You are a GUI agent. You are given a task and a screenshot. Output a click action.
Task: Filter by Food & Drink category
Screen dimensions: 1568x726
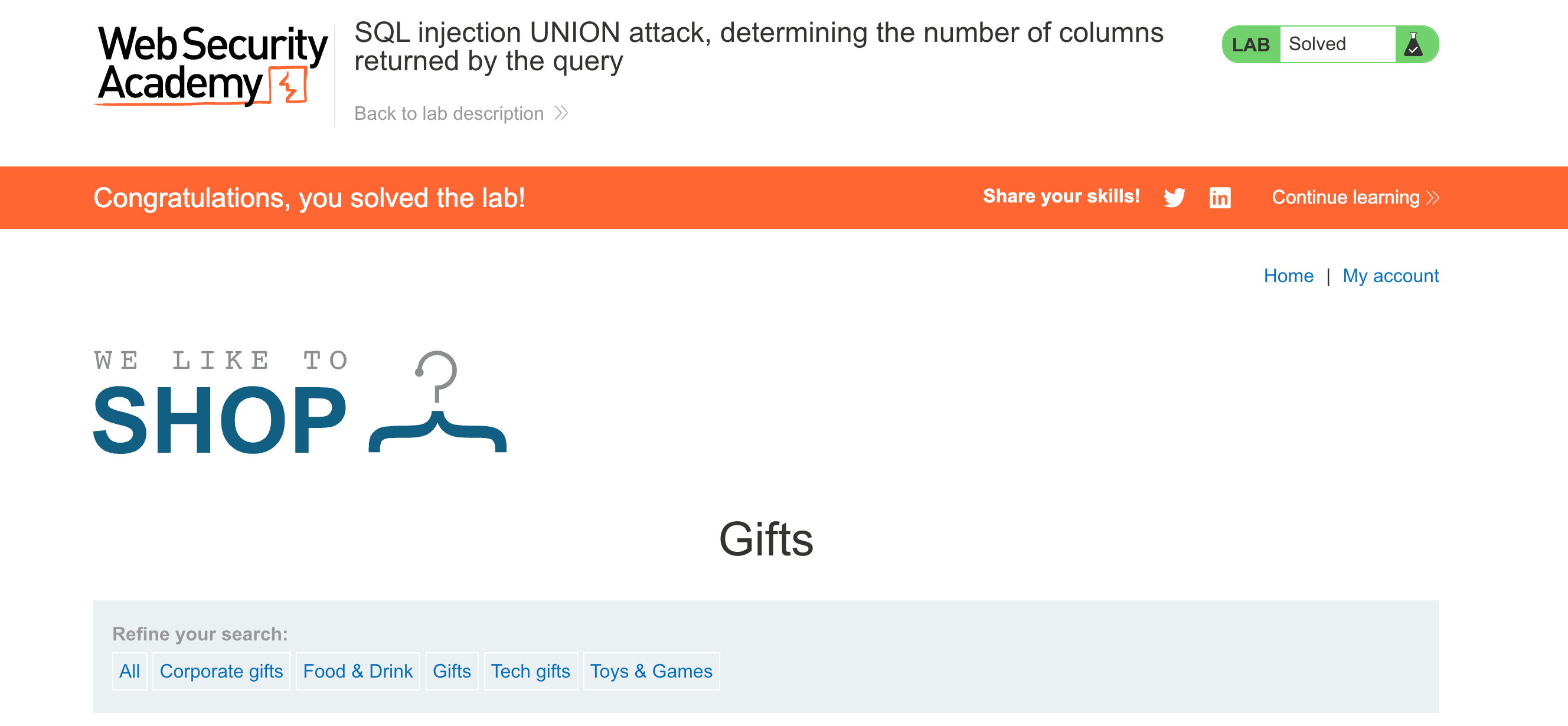pyautogui.click(x=357, y=671)
